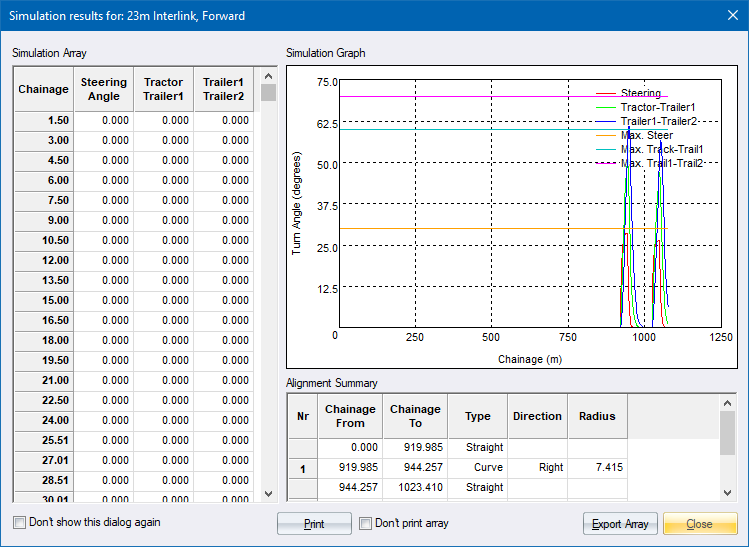Select the Chainage column header
Viewport: 749px width, 547px height.
43,89
